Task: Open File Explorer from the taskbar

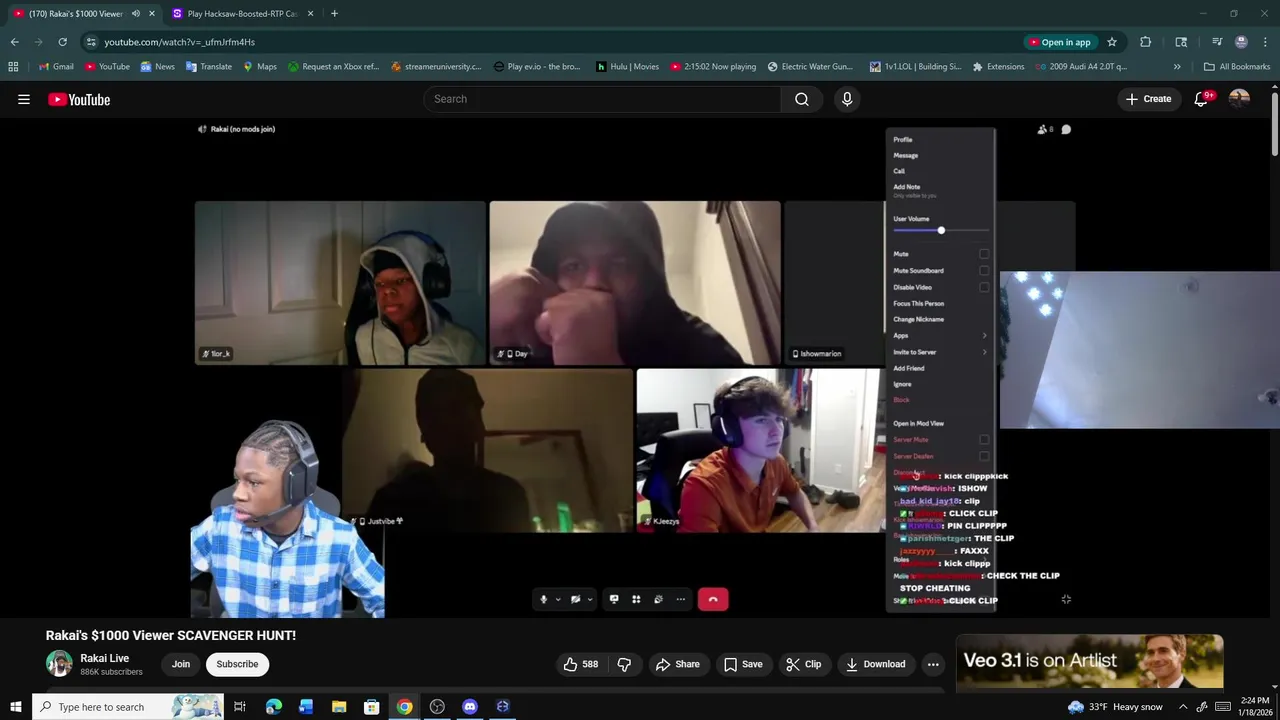Action: coord(339,707)
